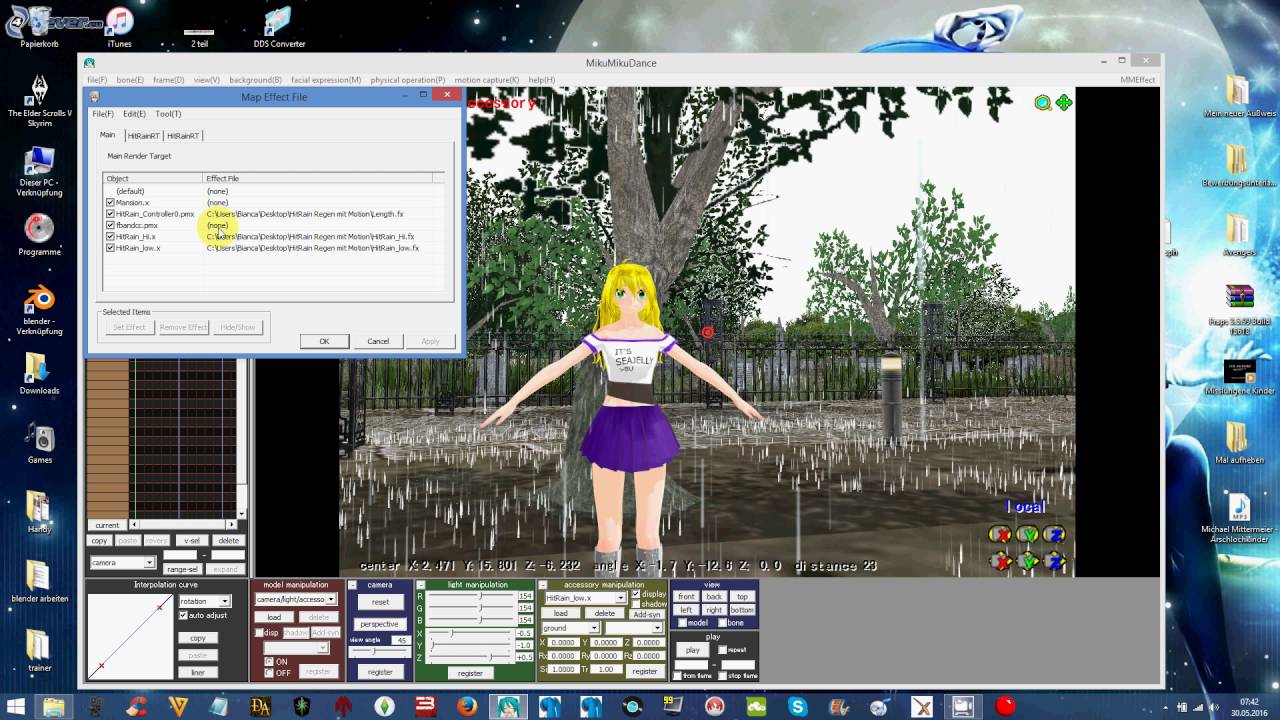The height and width of the screenshot is (720, 1280).
Task: Click OK in Map Effect File dialog
Action: point(324,341)
